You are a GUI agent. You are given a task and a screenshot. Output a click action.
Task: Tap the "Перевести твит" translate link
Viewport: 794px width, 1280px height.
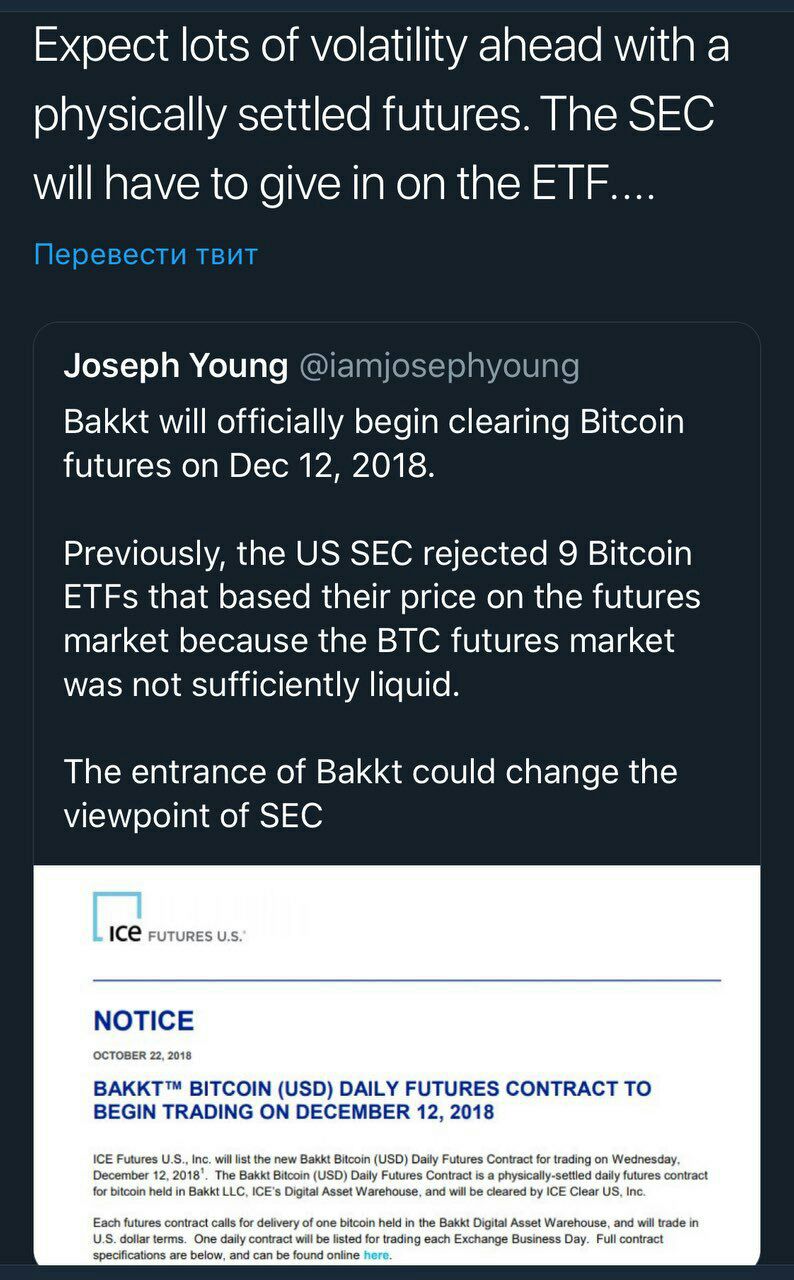point(145,254)
